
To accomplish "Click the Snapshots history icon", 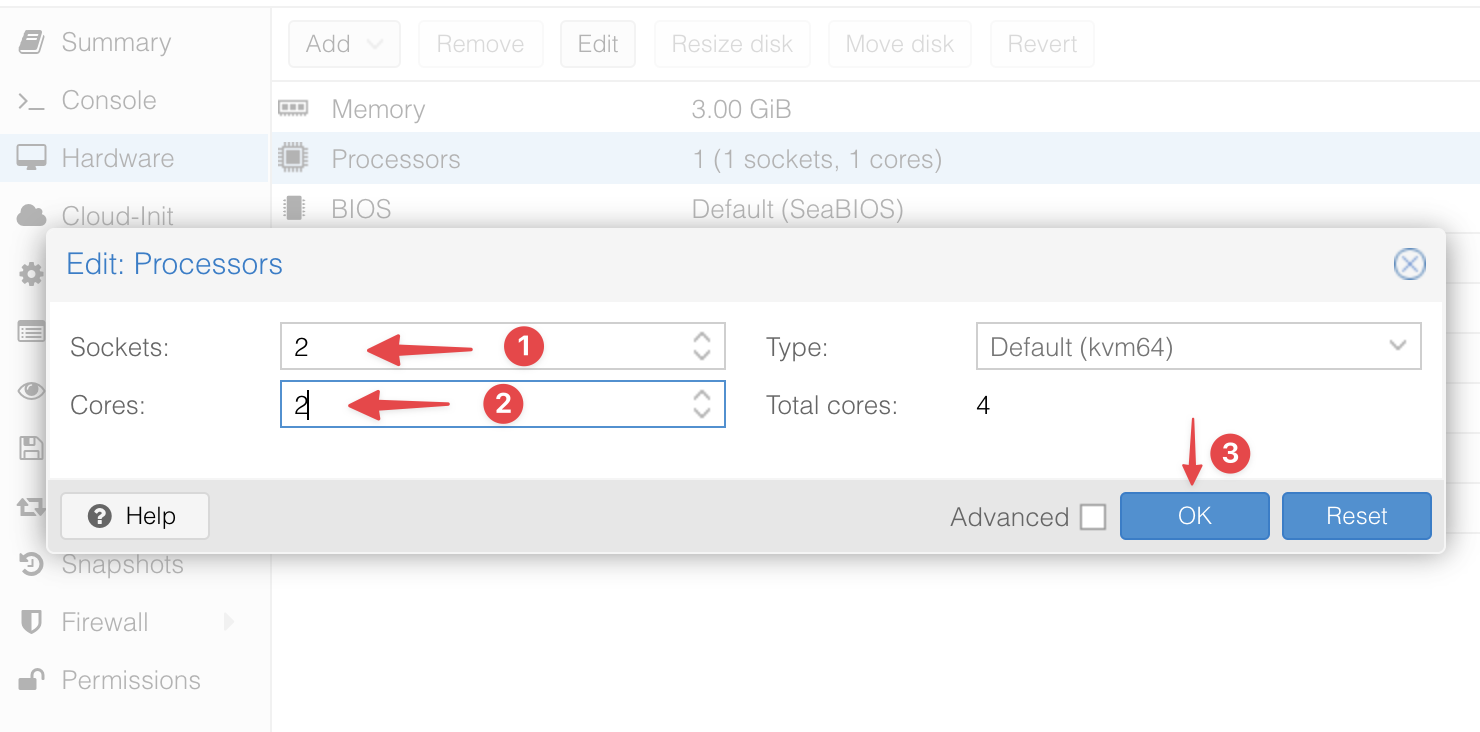I will point(31,565).
